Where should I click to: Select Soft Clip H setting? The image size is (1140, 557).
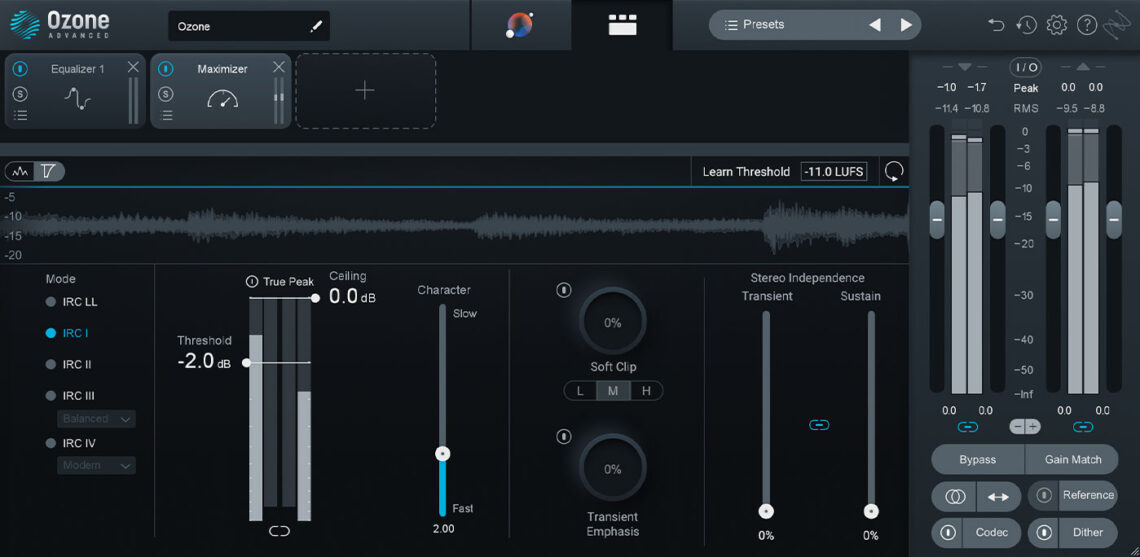[646, 391]
